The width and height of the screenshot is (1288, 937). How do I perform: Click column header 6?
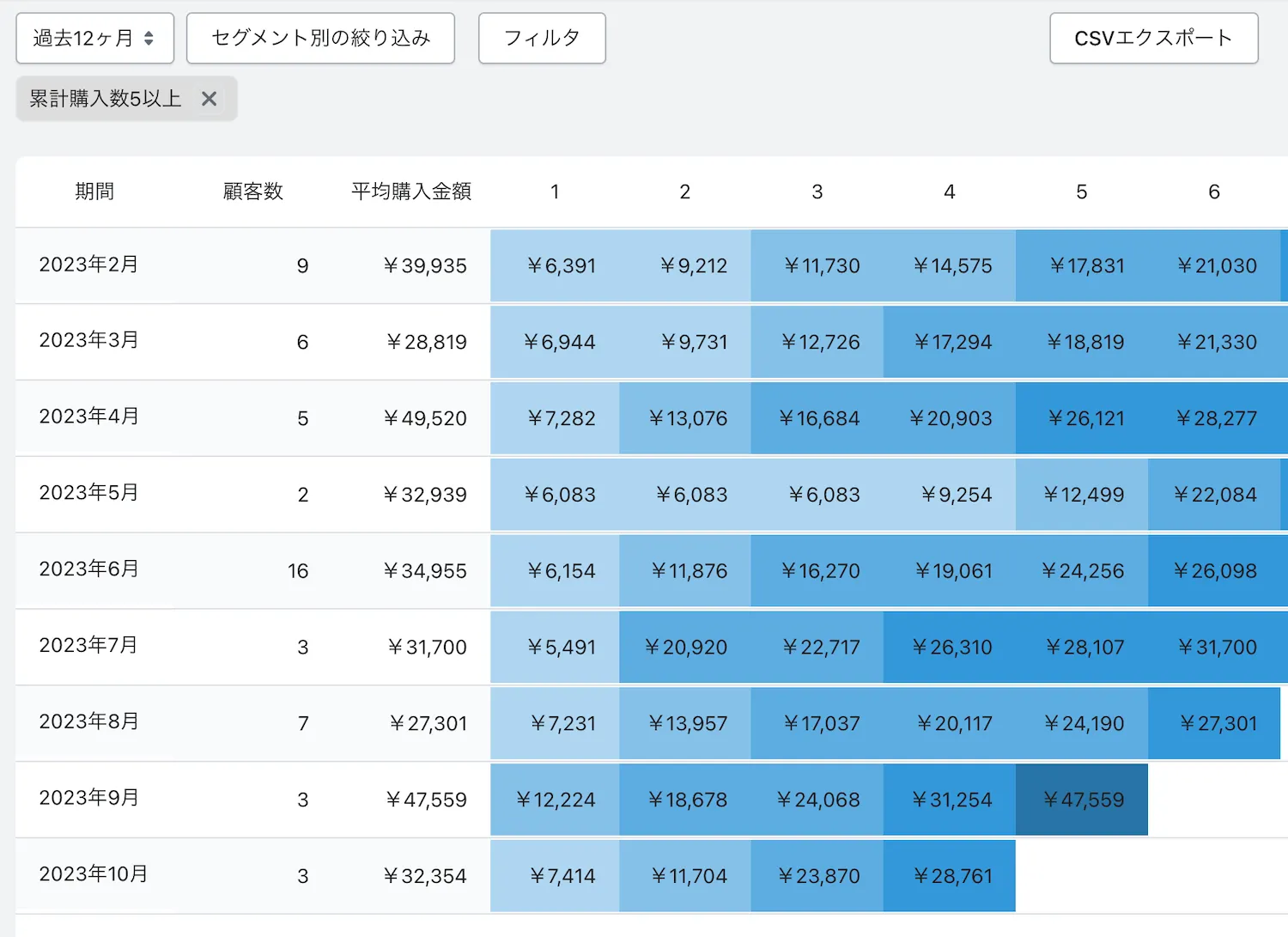click(x=1214, y=192)
